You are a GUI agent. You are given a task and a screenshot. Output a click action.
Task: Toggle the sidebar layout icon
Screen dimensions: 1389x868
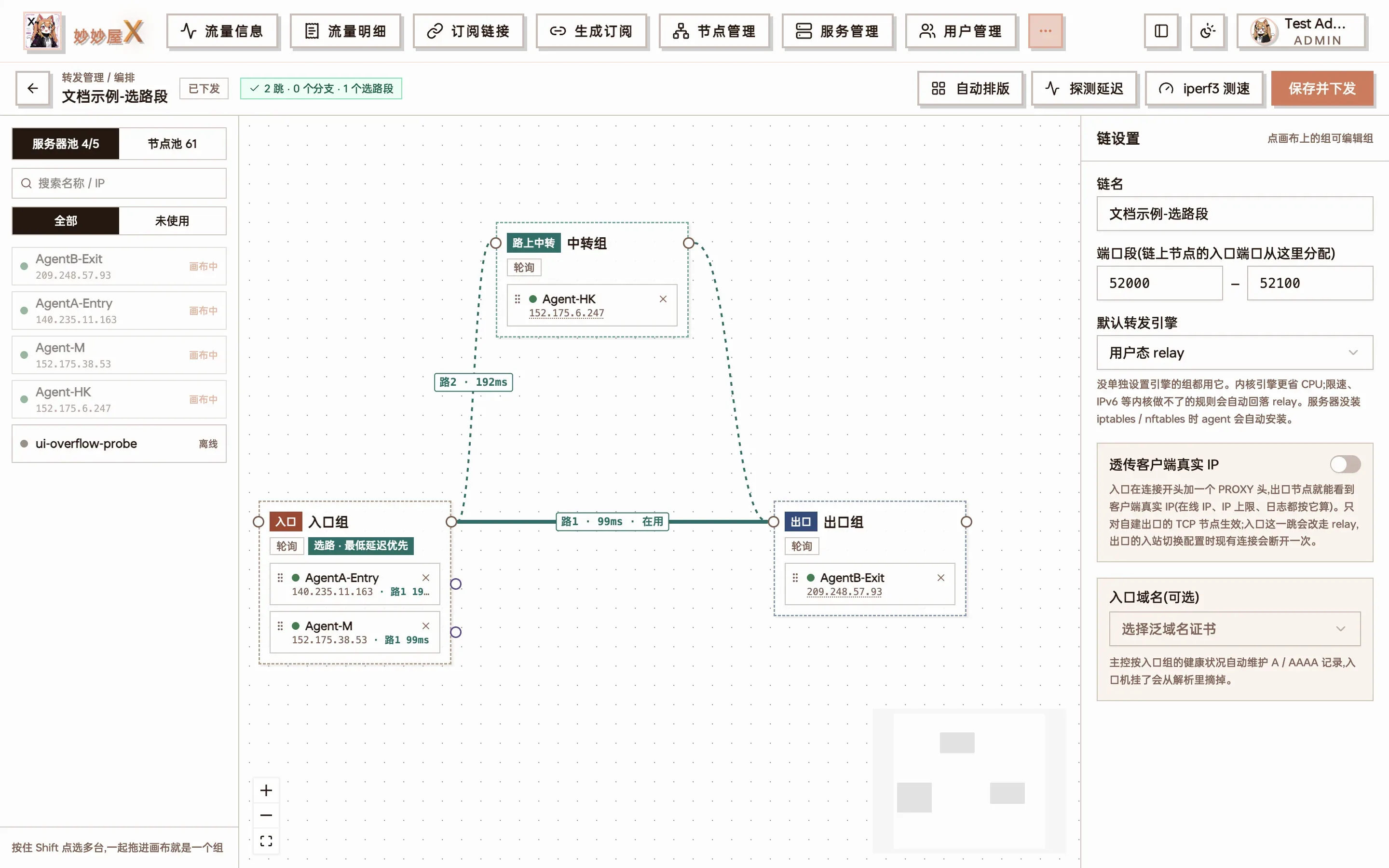pos(1161,31)
